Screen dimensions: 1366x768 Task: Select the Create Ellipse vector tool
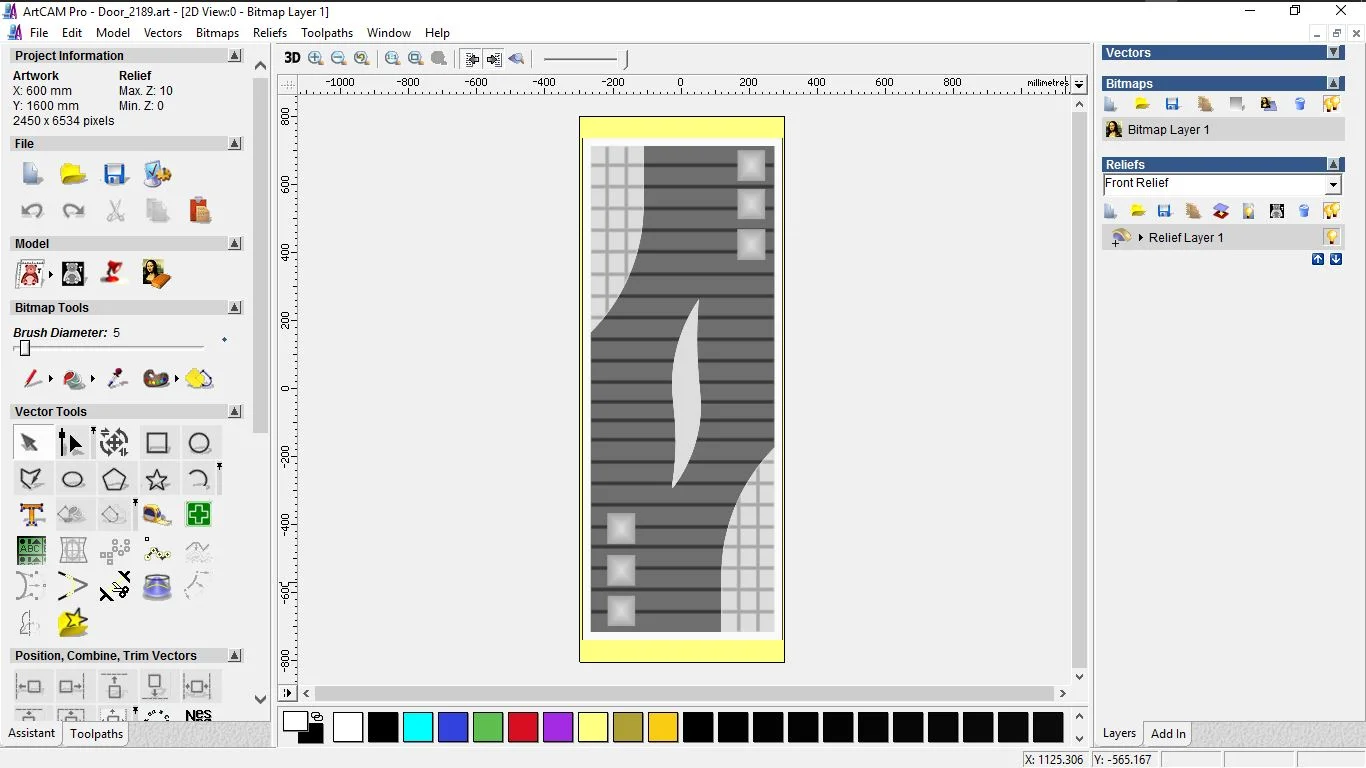click(x=73, y=480)
